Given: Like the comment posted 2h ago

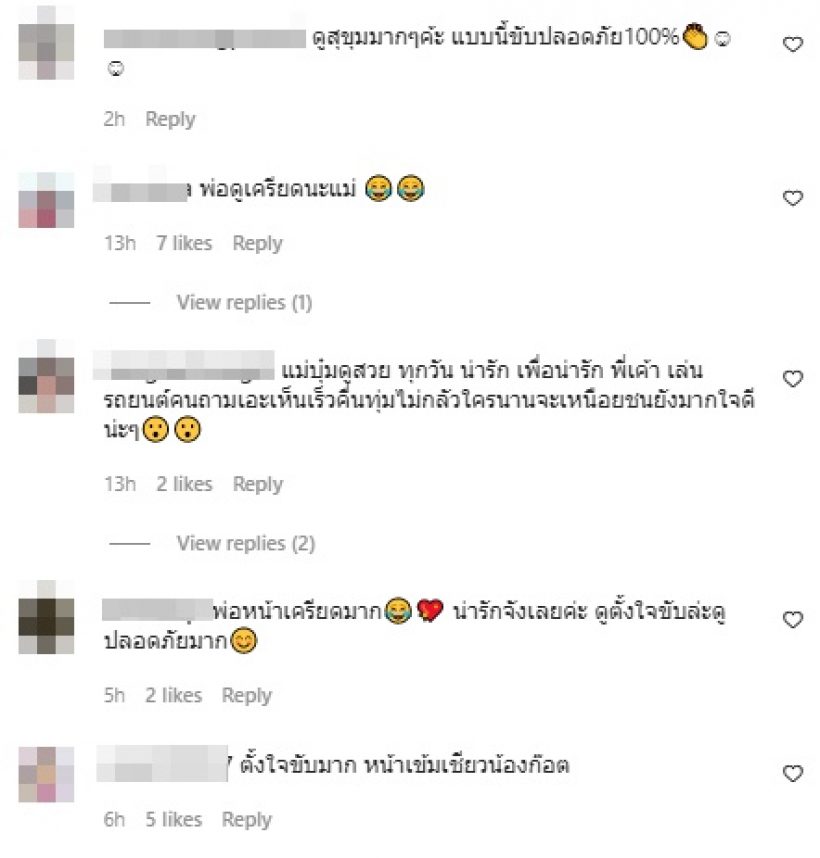Looking at the screenshot, I should click(x=793, y=44).
